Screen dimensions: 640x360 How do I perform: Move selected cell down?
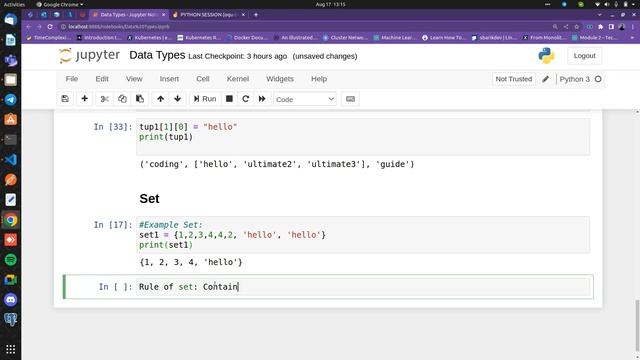[178, 99]
